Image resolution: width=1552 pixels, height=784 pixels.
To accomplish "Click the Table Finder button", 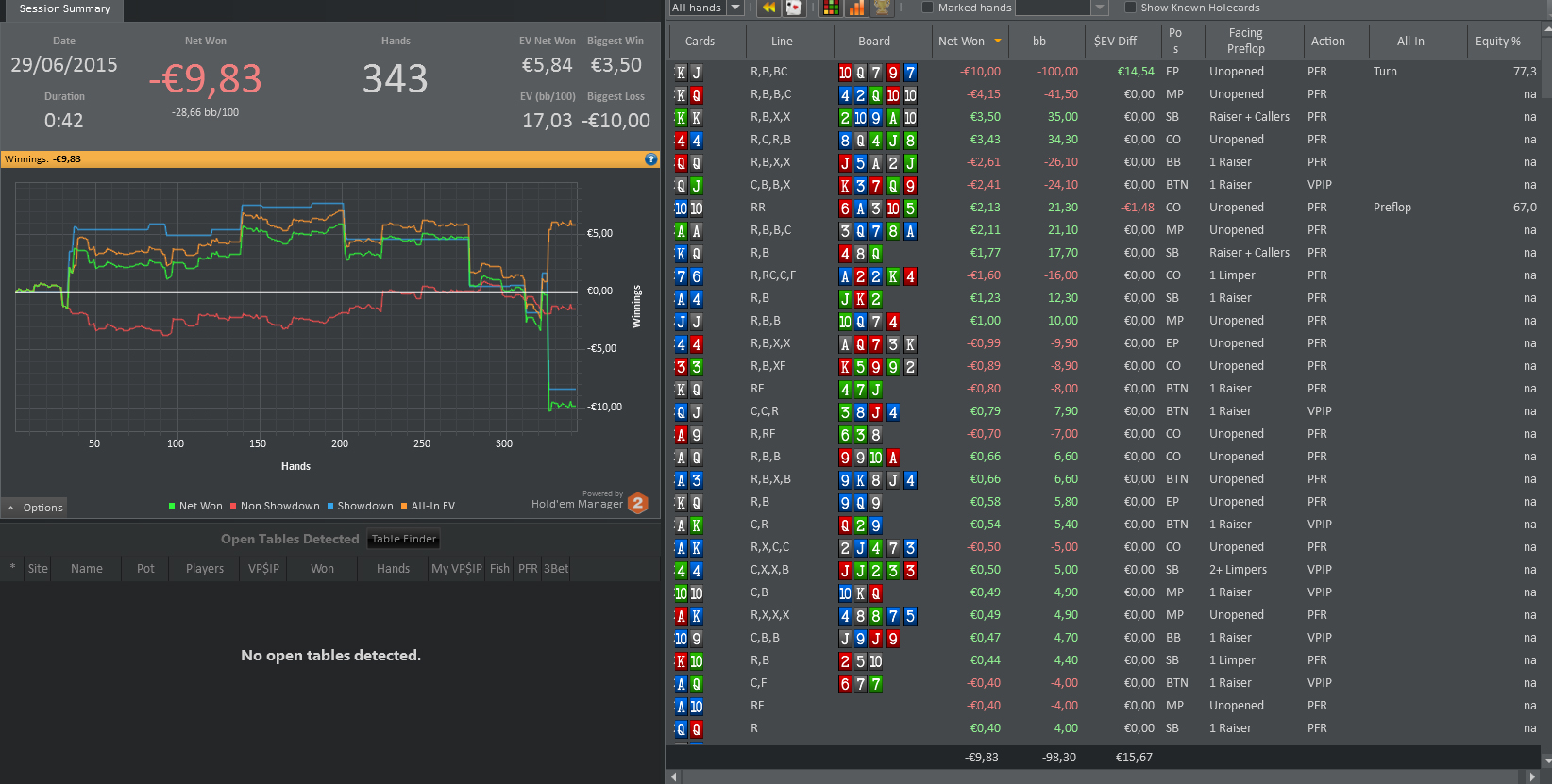I will coord(404,540).
